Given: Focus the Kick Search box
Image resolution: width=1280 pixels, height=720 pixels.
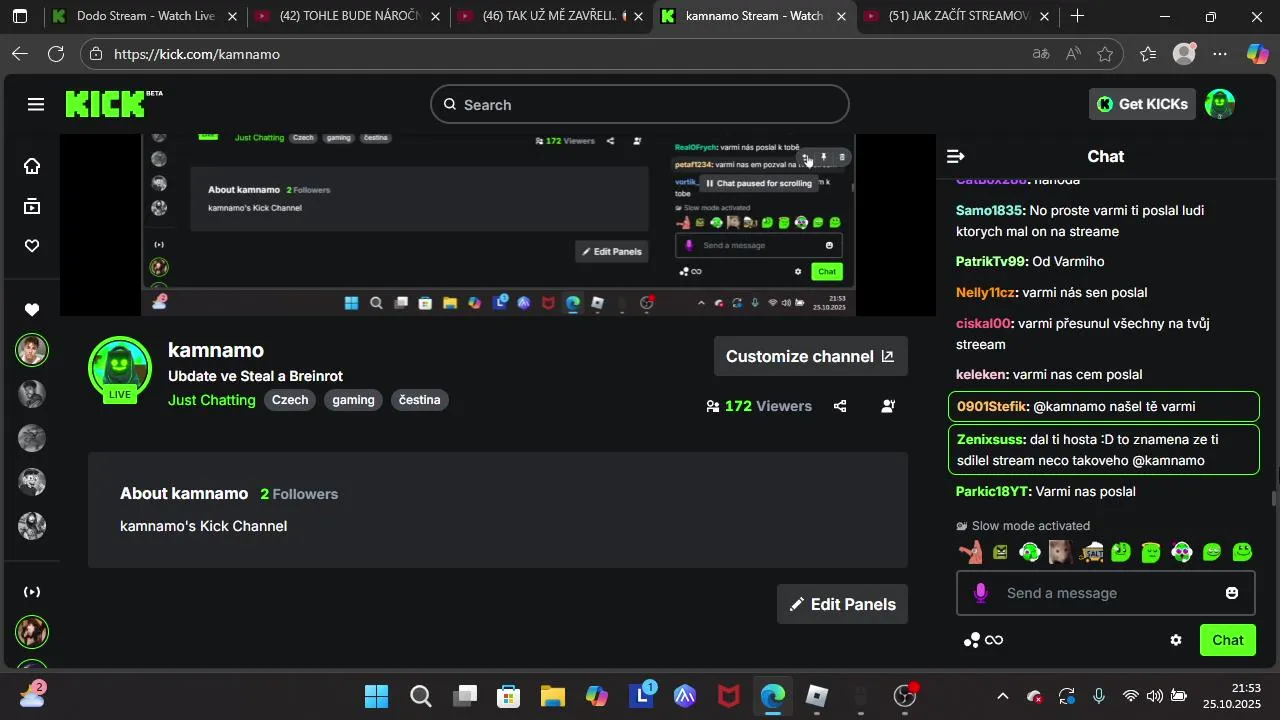Looking at the screenshot, I should (x=640, y=104).
